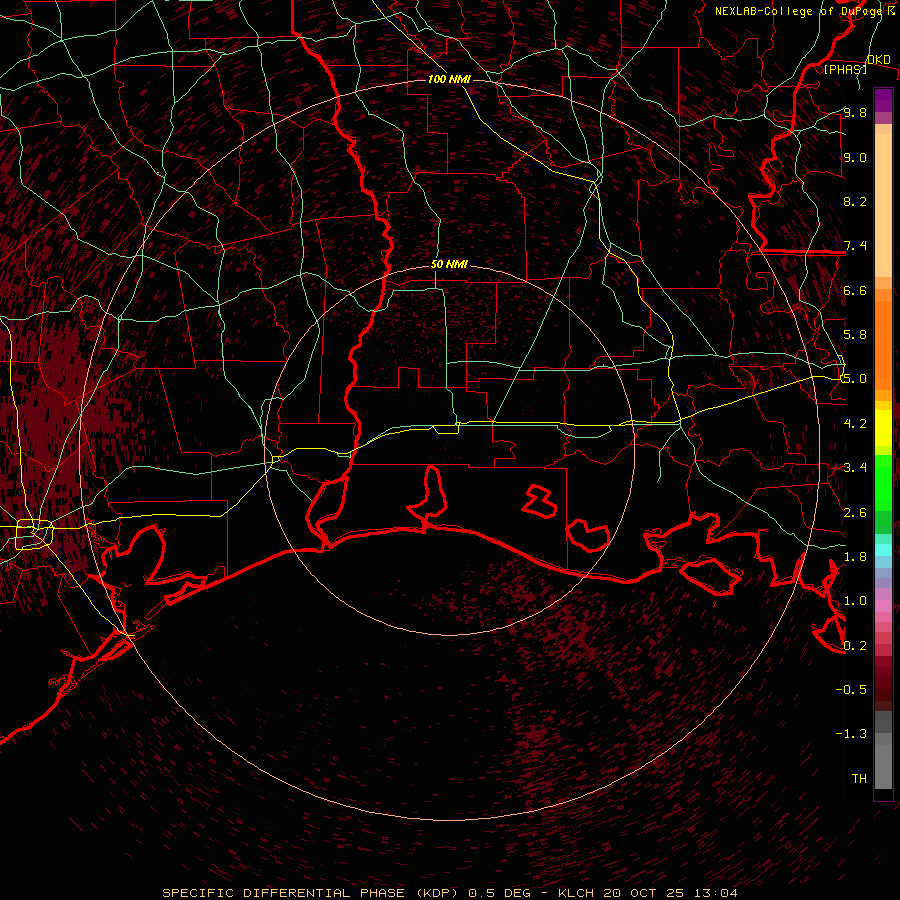This screenshot has width=900, height=900.
Task: Click the 5.0 scale value
Action: click(855, 379)
